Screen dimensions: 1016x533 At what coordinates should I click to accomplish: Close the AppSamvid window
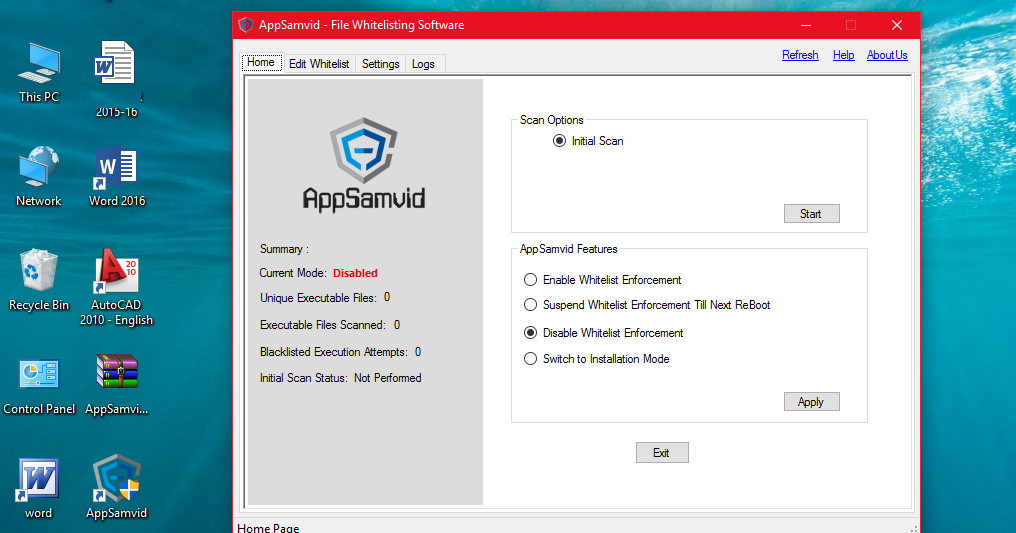(x=897, y=25)
